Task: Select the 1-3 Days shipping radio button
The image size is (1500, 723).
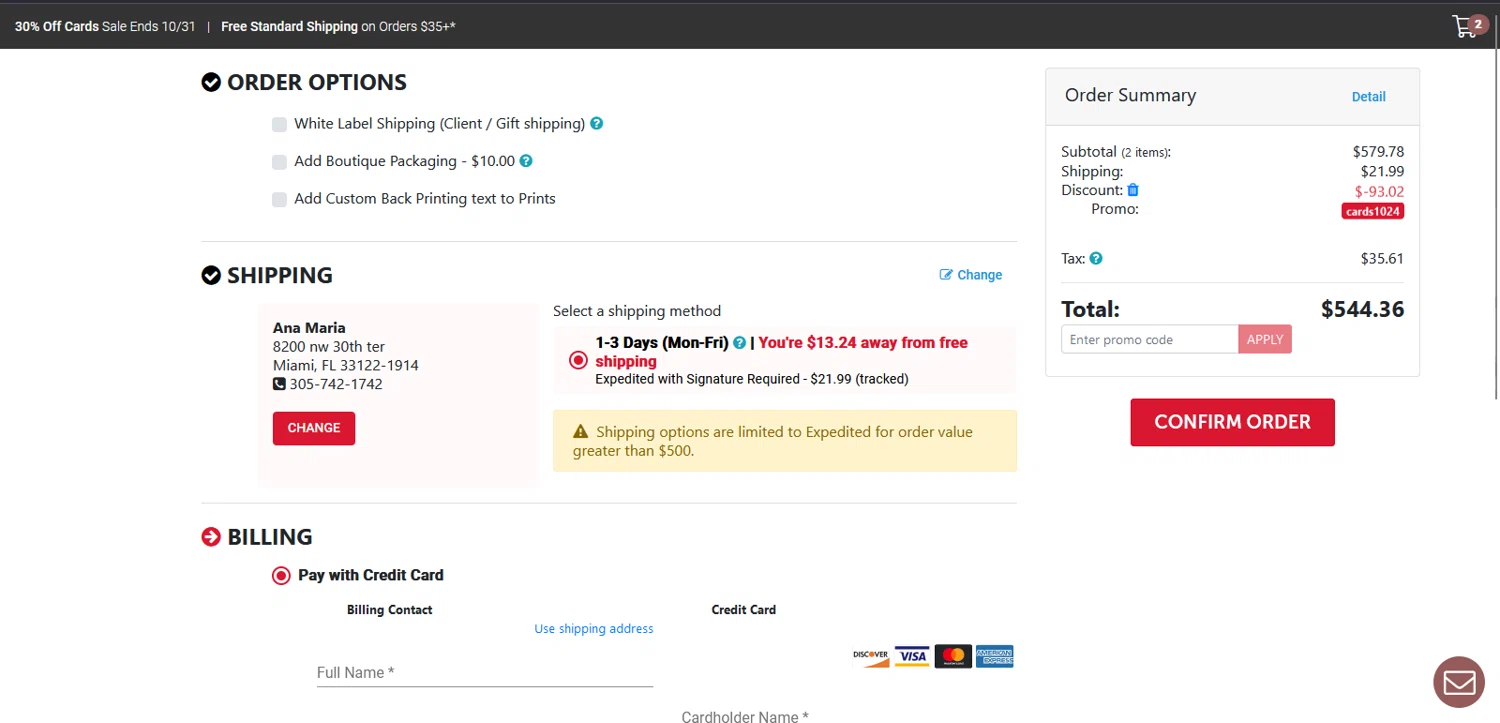Action: coord(578,360)
